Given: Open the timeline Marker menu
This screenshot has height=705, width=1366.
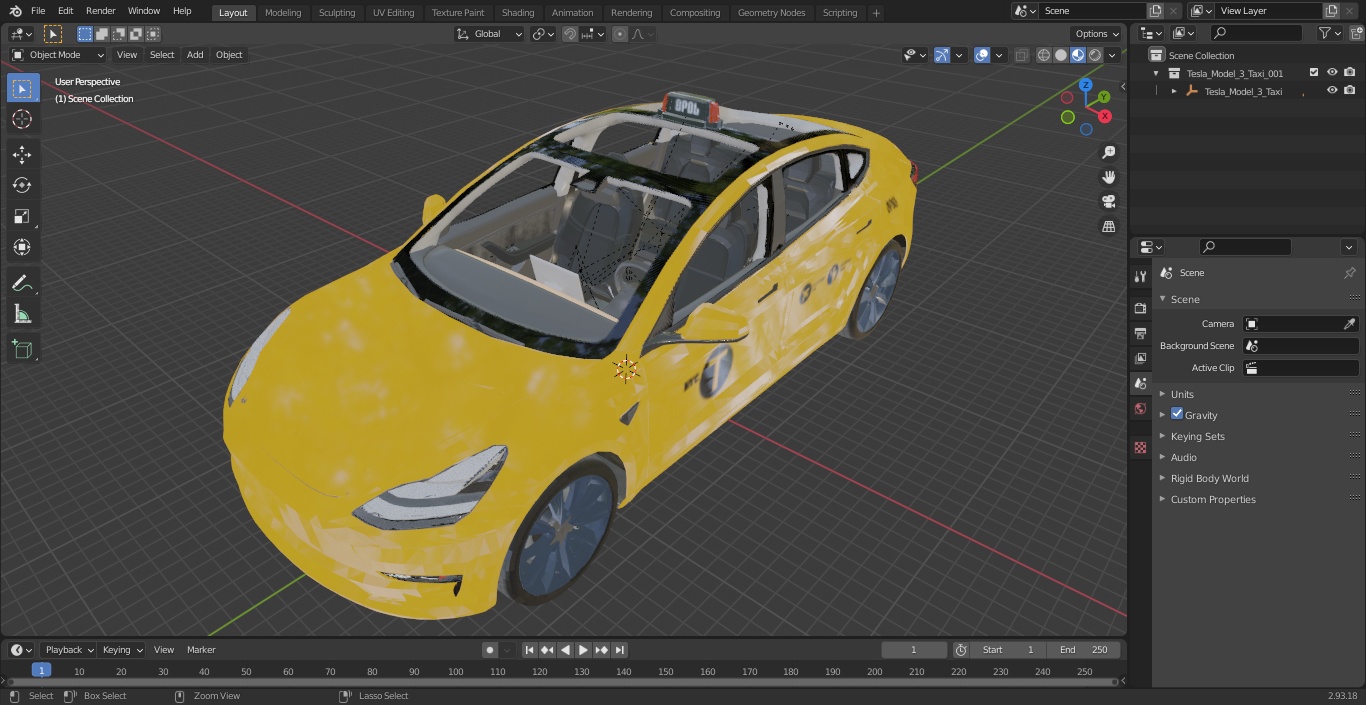Looking at the screenshot, I should (x=201, y=650).
